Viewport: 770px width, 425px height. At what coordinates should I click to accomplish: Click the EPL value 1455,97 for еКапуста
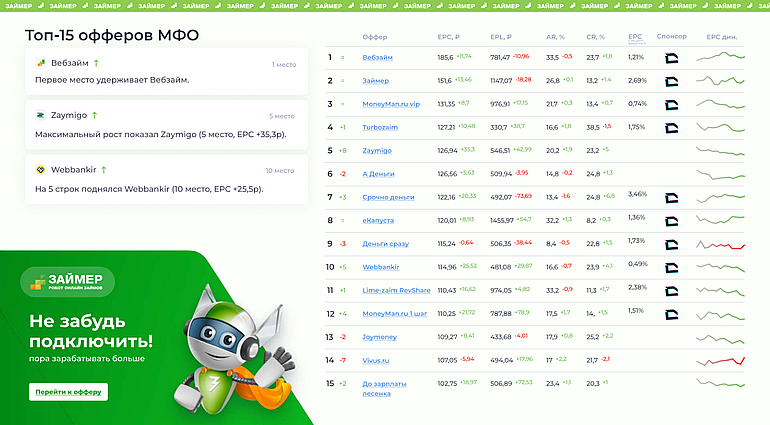click(501, 221)
